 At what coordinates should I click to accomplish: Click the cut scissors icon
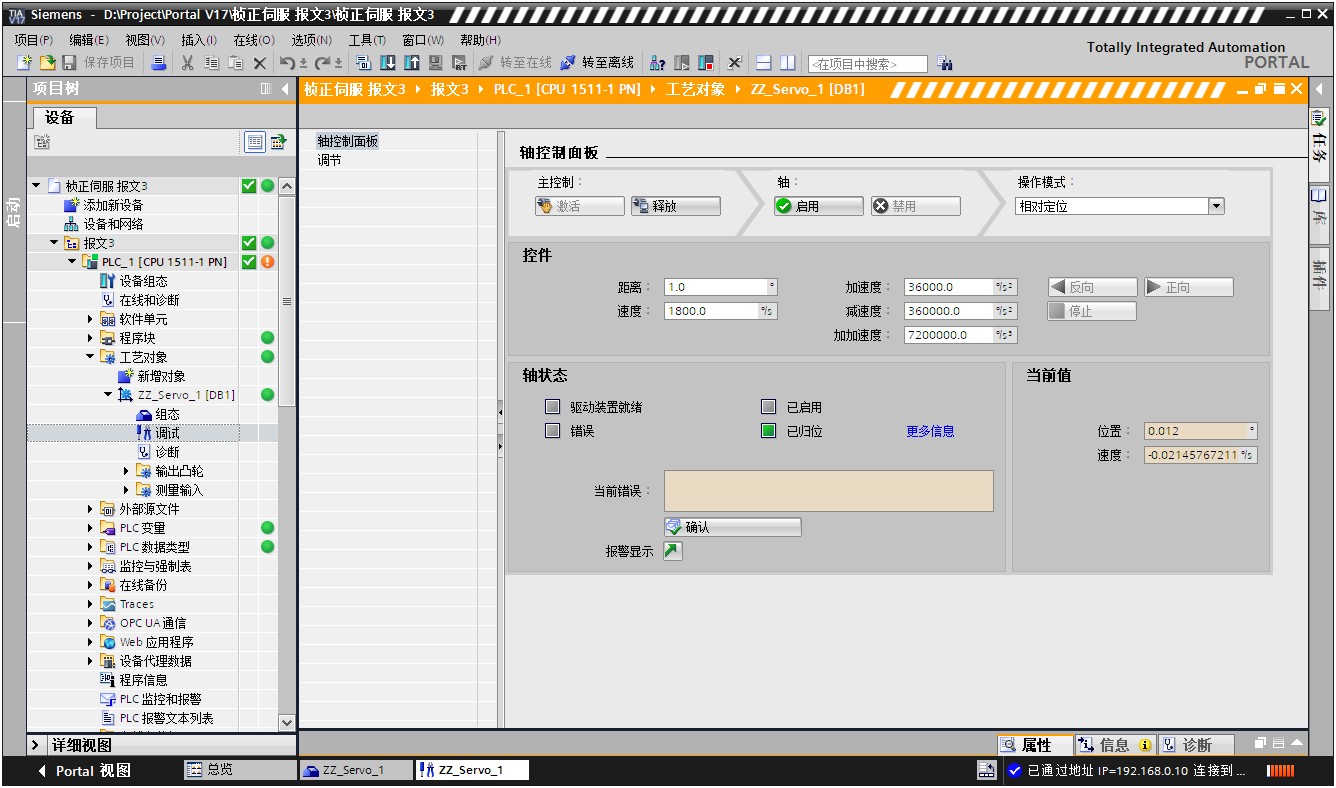(x=187, y=63)
